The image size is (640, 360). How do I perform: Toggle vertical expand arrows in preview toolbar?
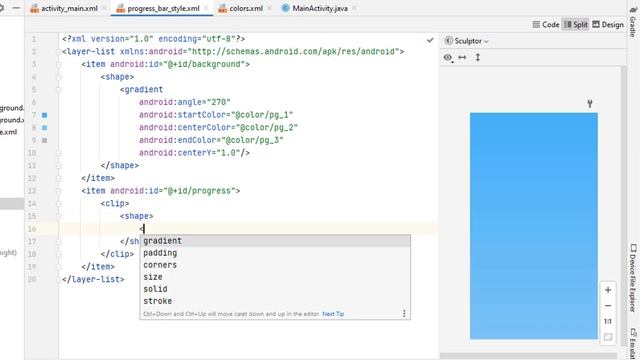click(x=478, y=58)
